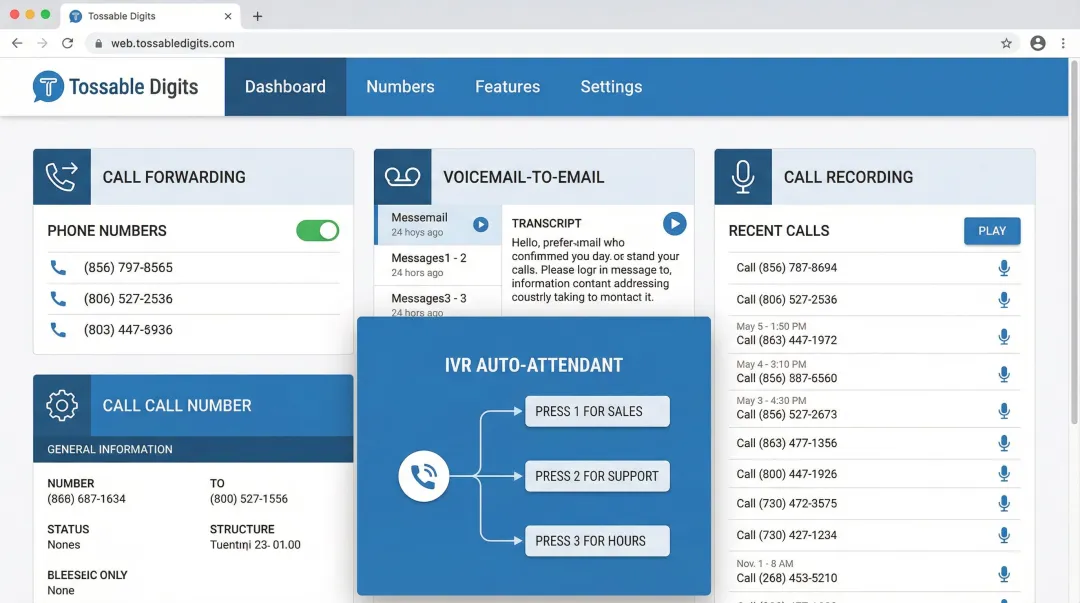Open the Features navigation item

click(507, 87)
